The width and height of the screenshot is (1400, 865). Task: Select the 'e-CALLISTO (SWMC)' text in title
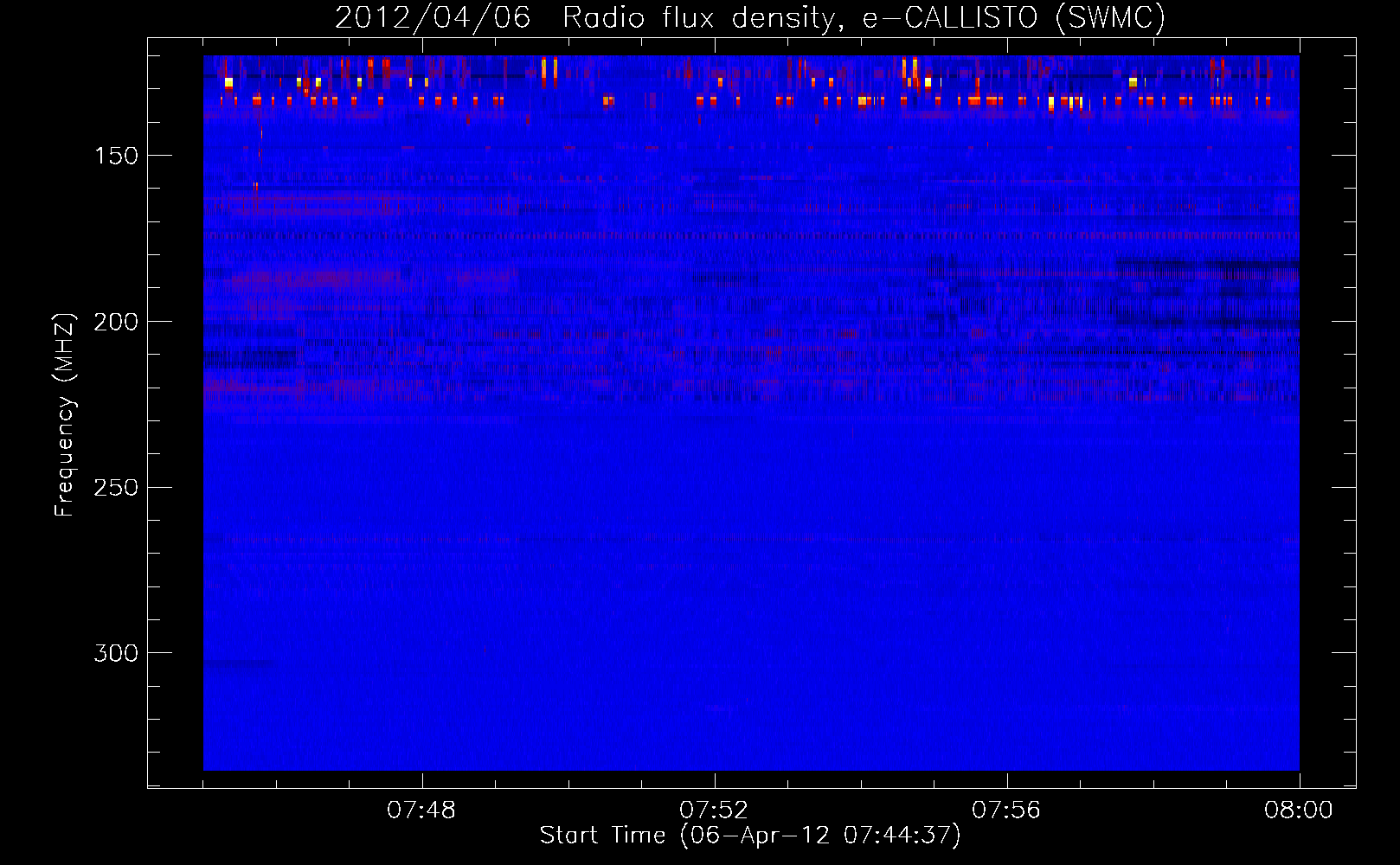click(x=1014, y=17)
